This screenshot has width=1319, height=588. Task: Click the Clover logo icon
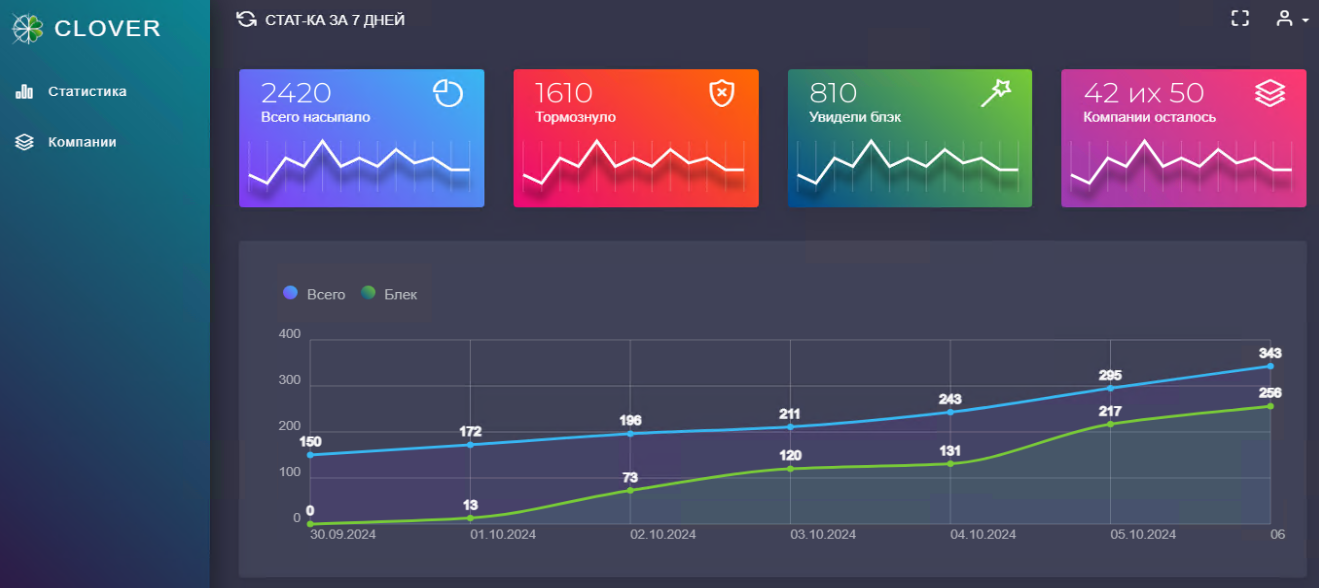click(x=28, y=29)
